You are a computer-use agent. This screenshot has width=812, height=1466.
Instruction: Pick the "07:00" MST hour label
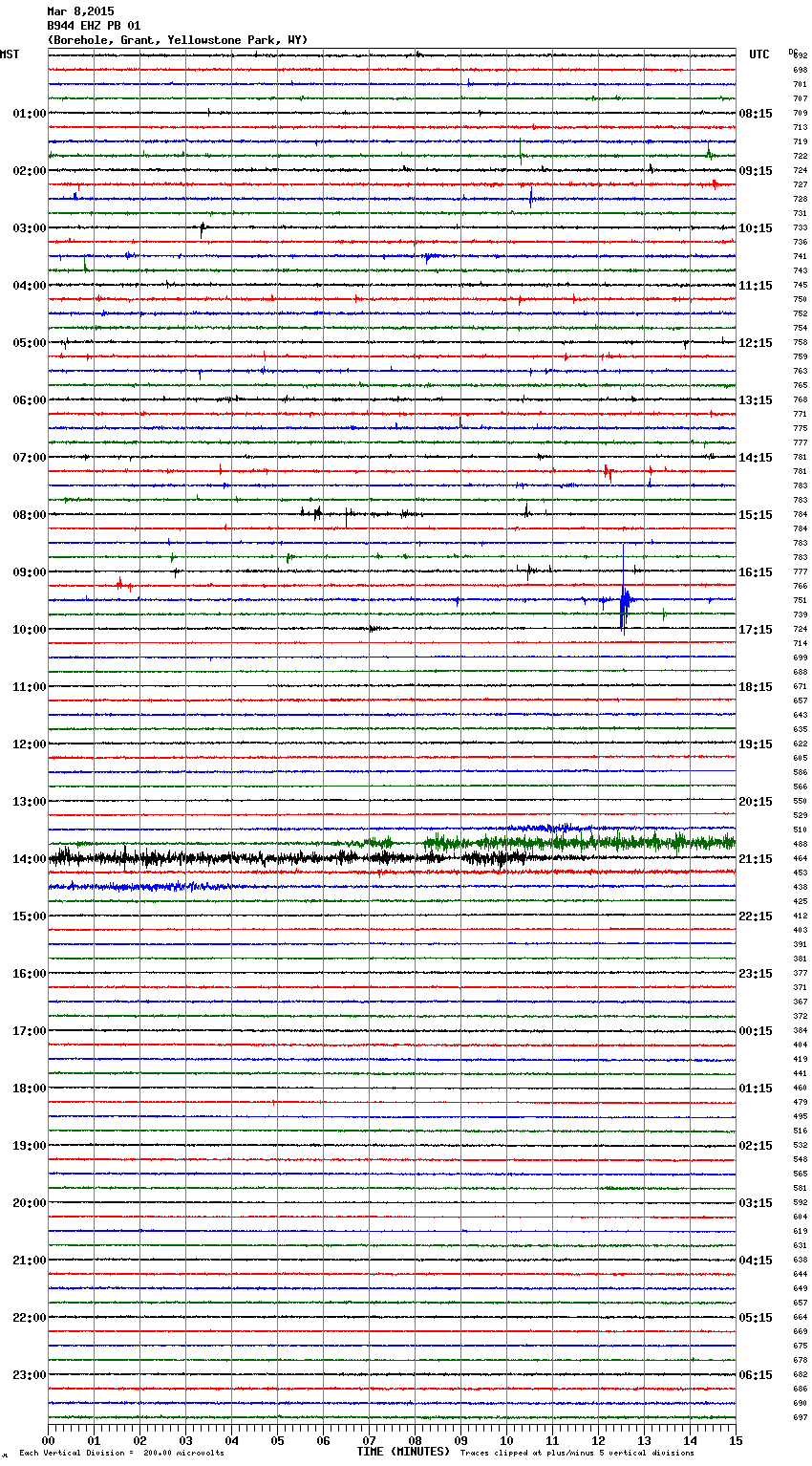(x=30, y=458)
